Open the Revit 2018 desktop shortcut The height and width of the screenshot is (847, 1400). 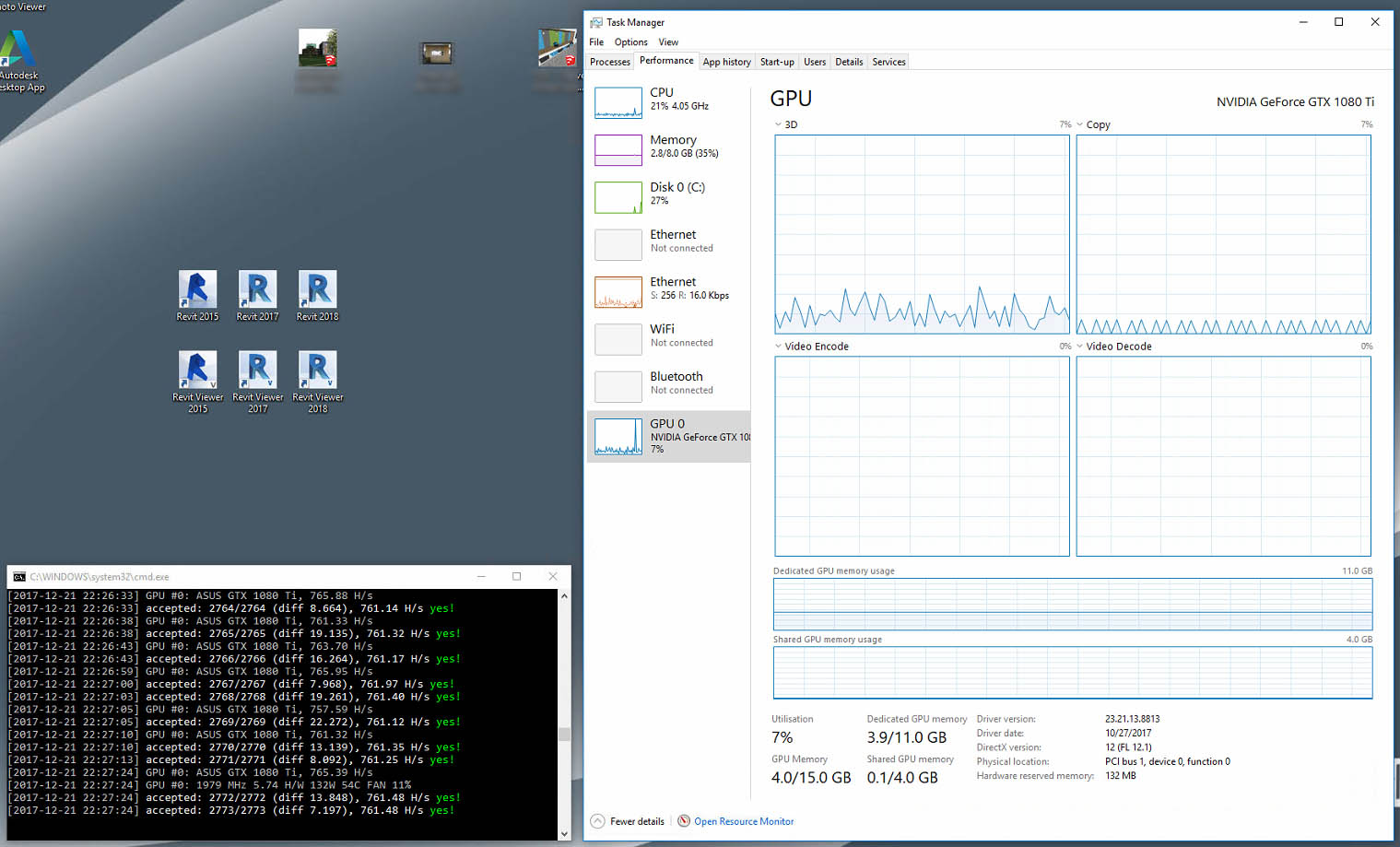click(x=317, y=295)
